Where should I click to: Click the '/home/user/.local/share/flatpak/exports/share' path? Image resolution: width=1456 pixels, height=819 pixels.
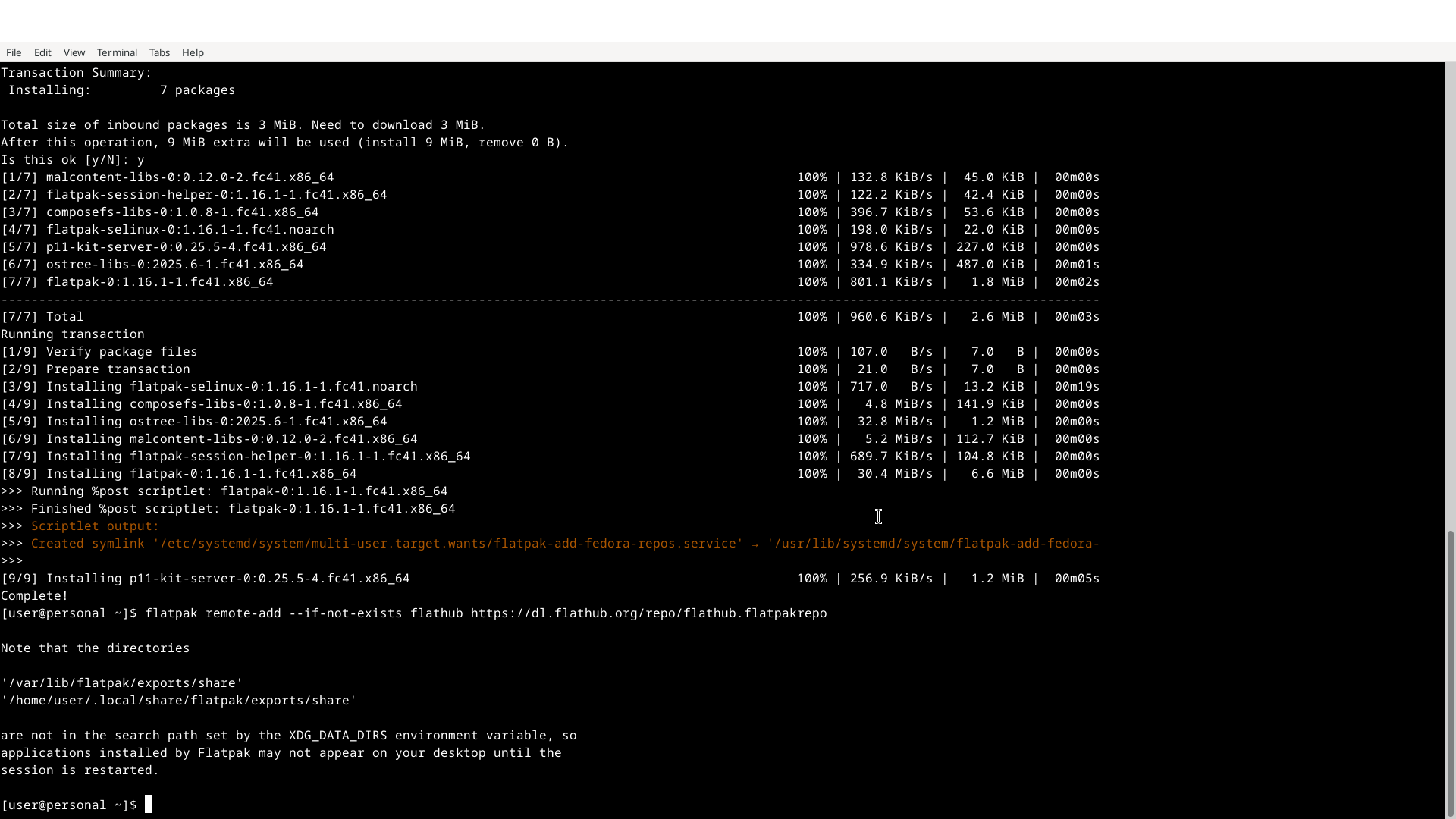click(x=178, y=701)
